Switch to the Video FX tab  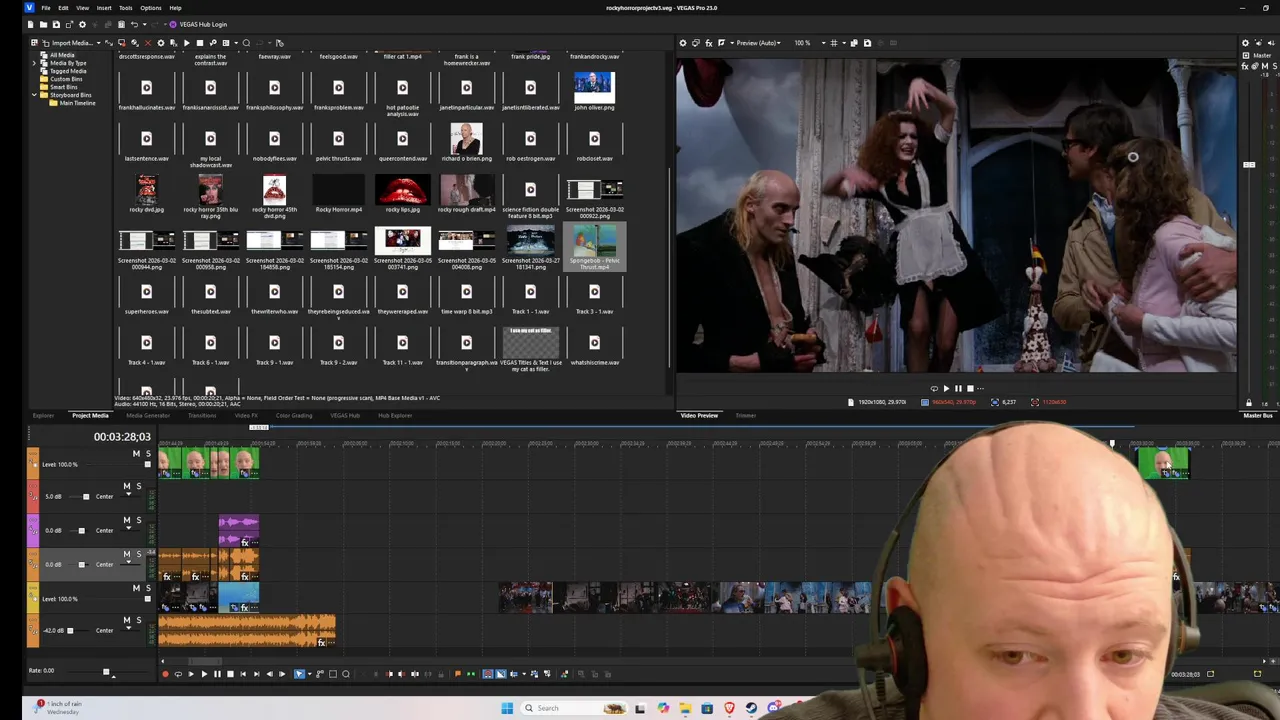pyautogui.click(x=246, y=416)
